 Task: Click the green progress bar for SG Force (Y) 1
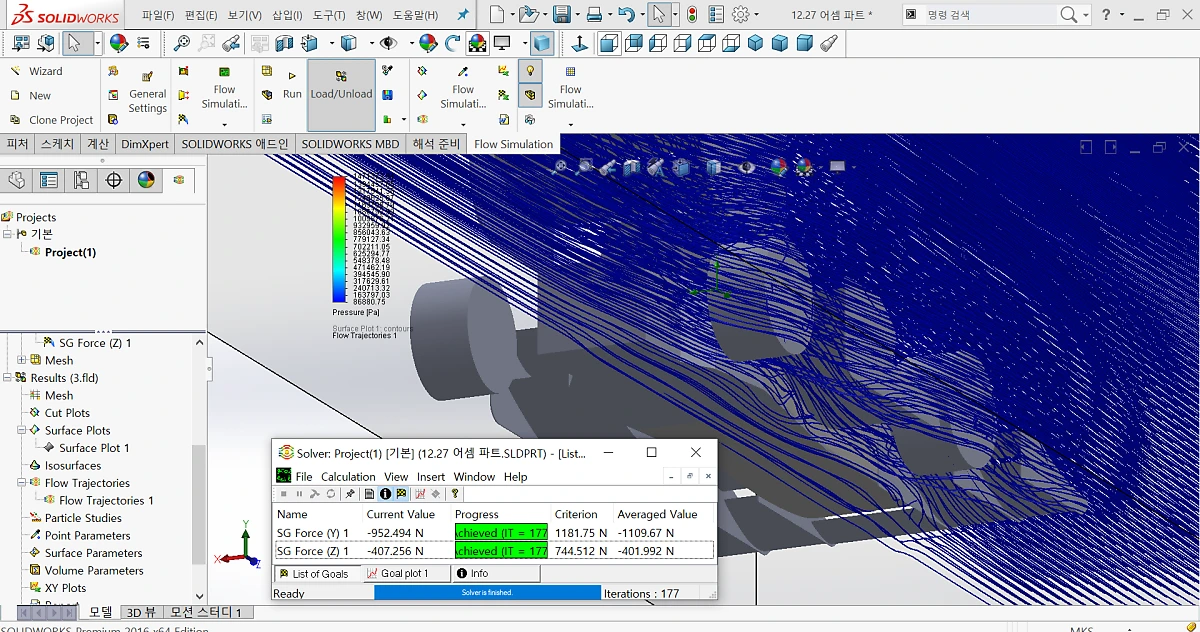[501, 533]
